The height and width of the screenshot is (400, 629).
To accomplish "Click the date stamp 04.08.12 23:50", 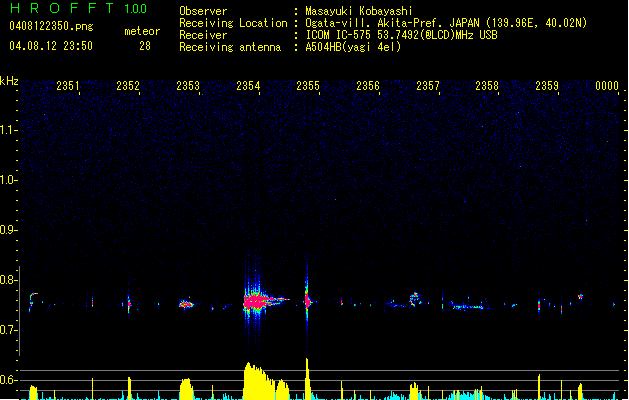I will 51,46.
